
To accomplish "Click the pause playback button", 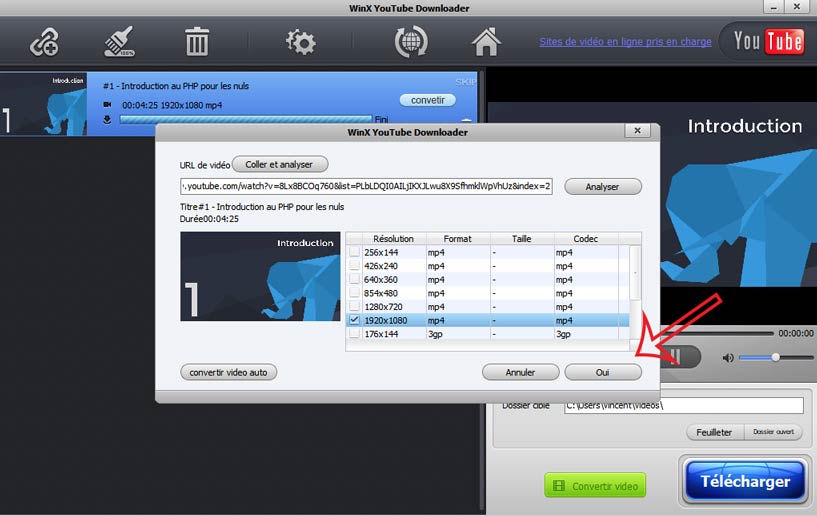I will tap(676, 357).
